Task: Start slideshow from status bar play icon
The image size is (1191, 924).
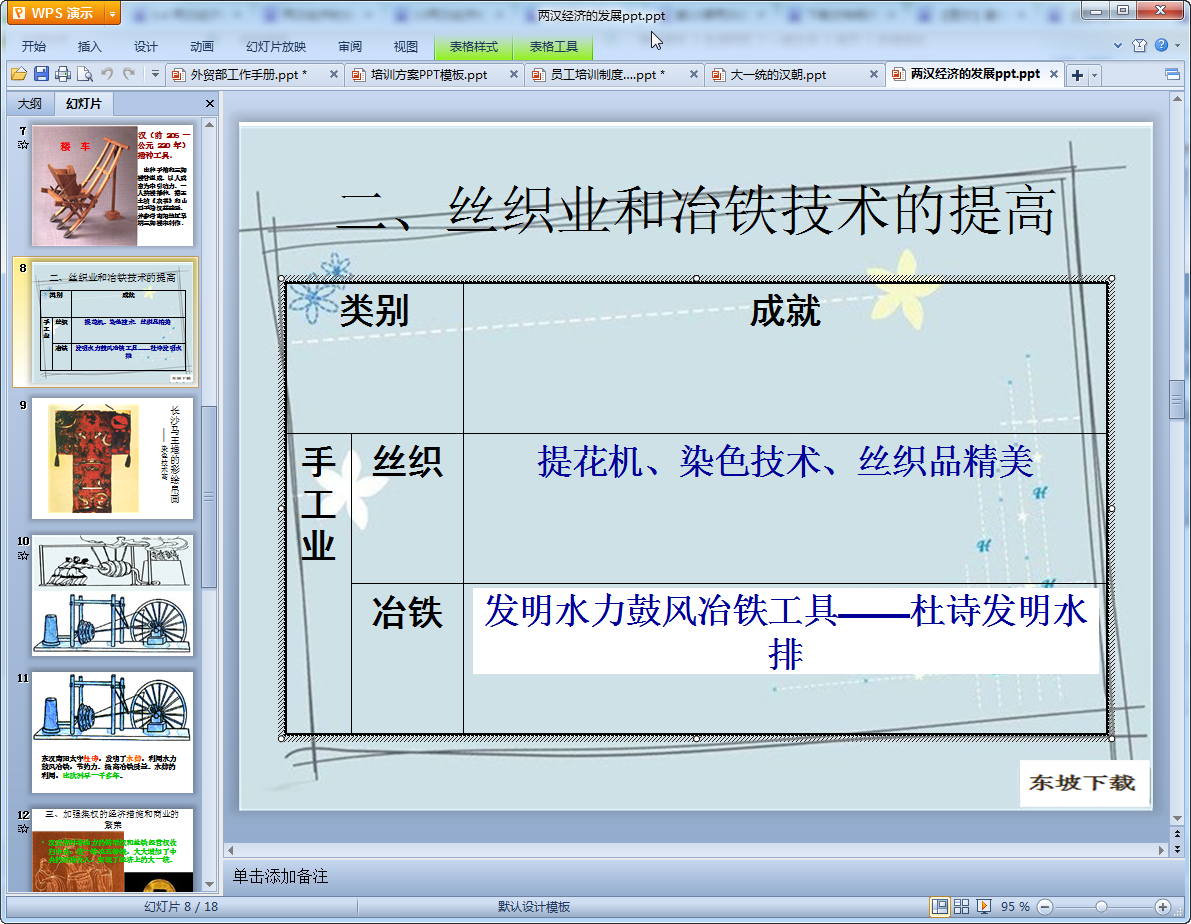Action: 984,906
